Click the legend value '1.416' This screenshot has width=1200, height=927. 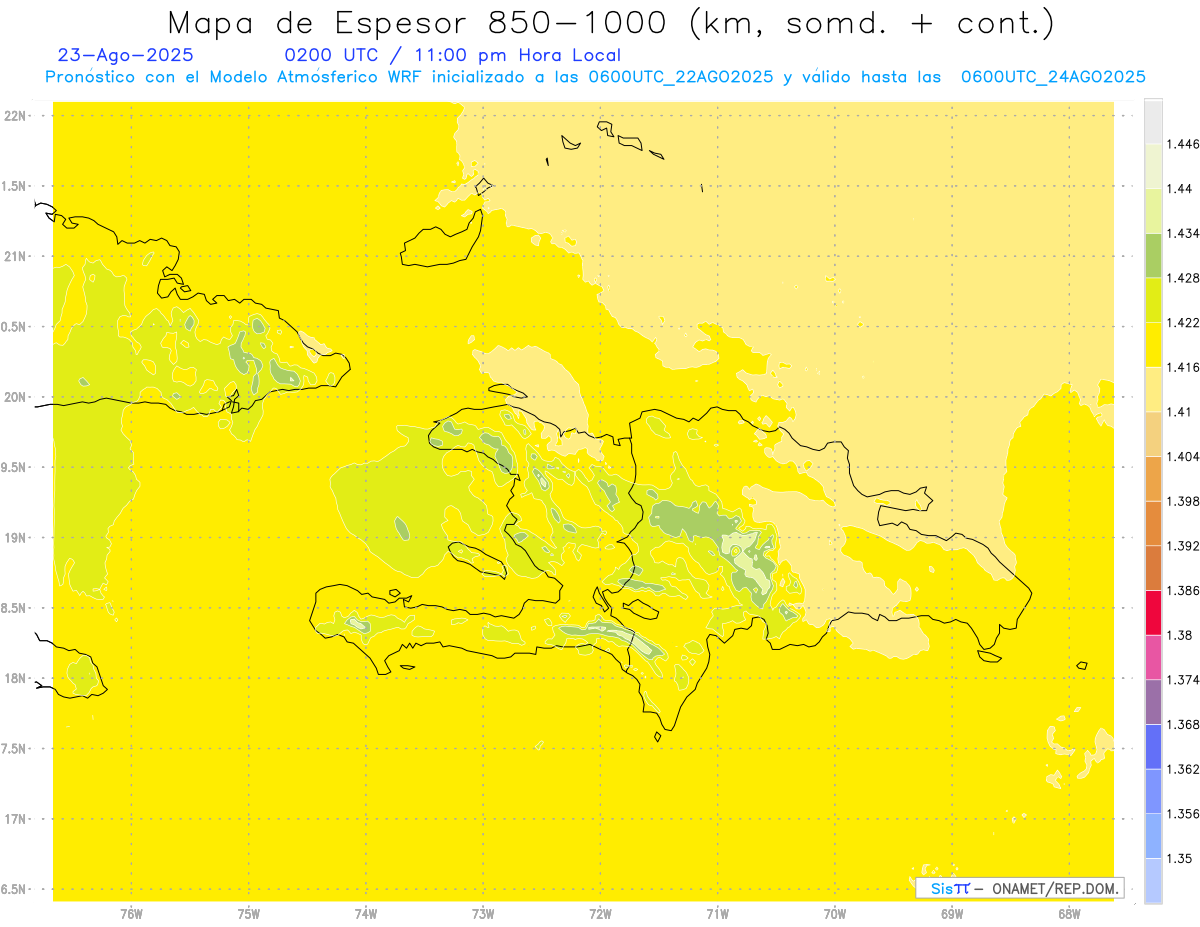pyautogui.click(x=1183, y=367)
